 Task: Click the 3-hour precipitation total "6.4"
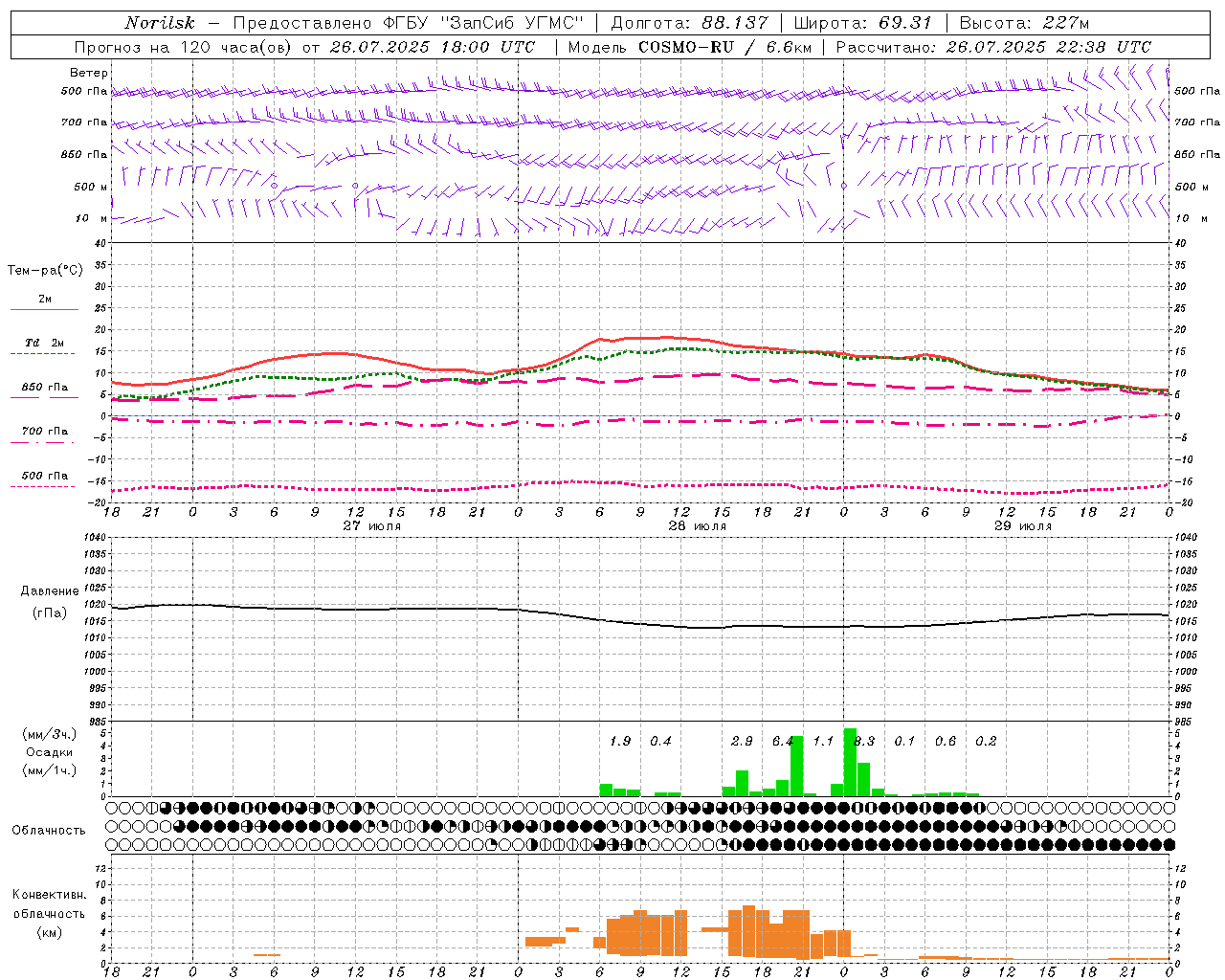[783, 742]
